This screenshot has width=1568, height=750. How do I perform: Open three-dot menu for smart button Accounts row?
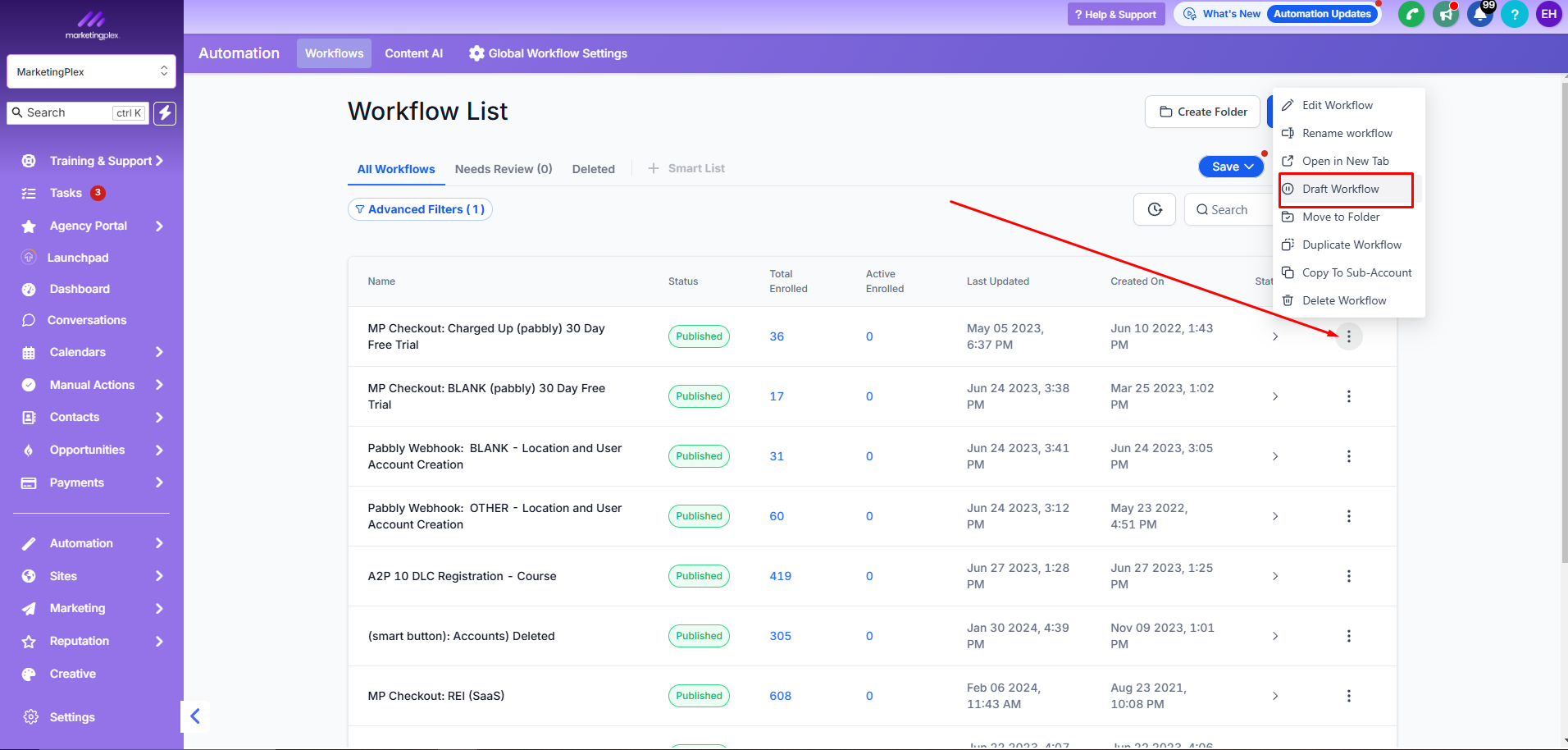click(x=1348, y=636)
